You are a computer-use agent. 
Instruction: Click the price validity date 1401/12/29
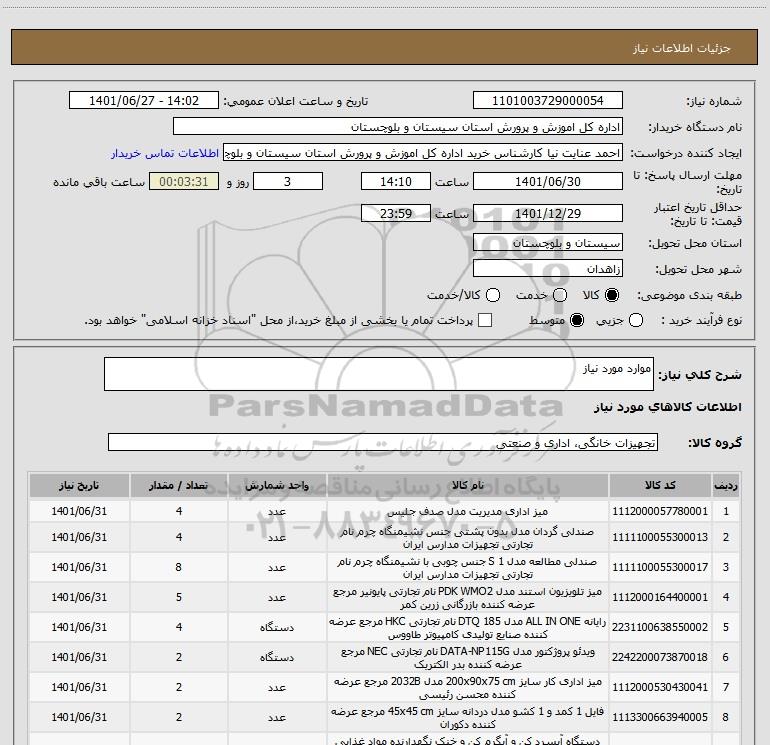(x=548, y=213)
